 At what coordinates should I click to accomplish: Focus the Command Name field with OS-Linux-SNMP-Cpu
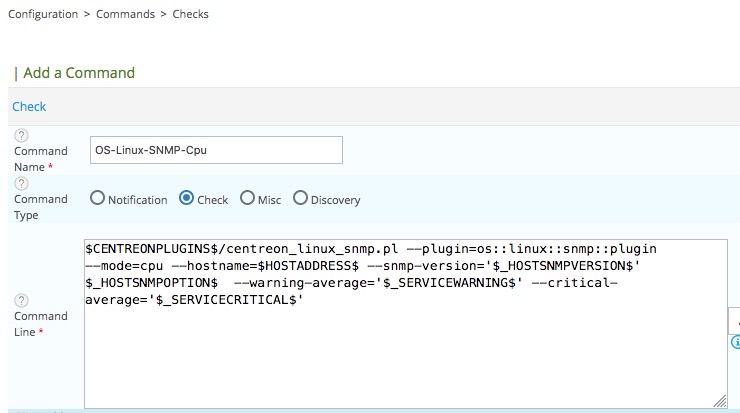tap(216, 150)
